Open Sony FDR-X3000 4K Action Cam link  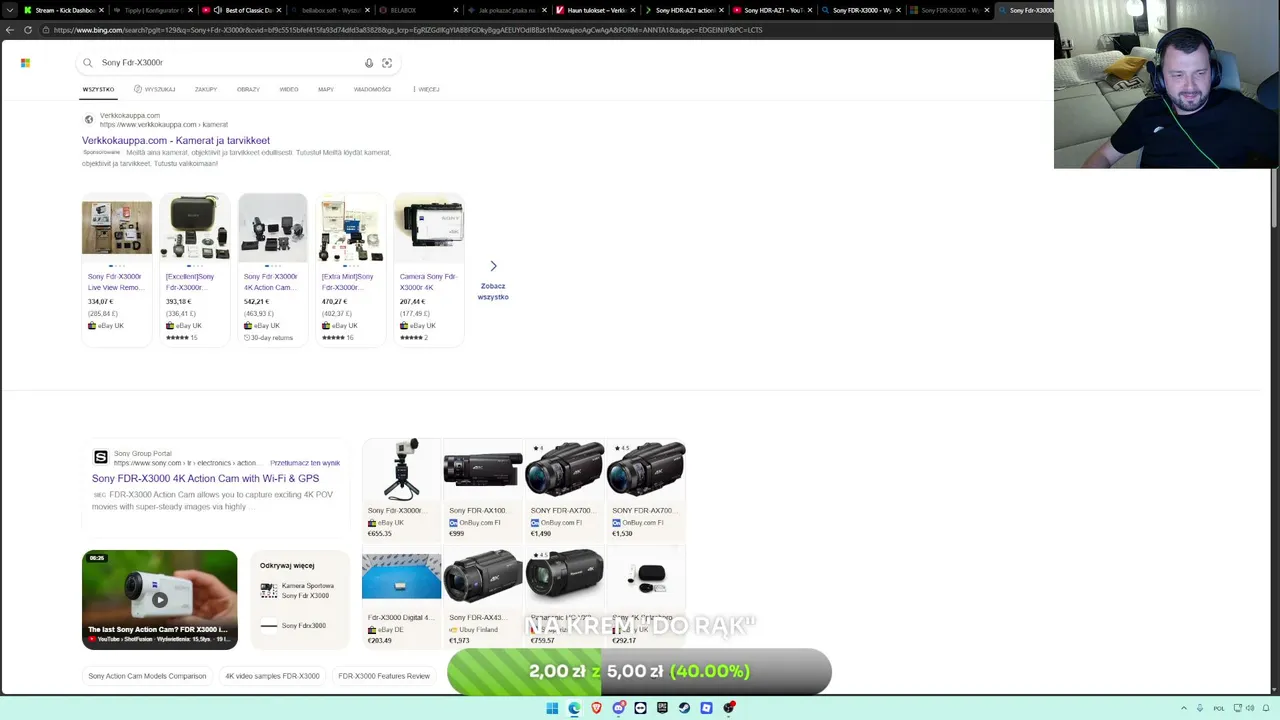tap(206, 479)
